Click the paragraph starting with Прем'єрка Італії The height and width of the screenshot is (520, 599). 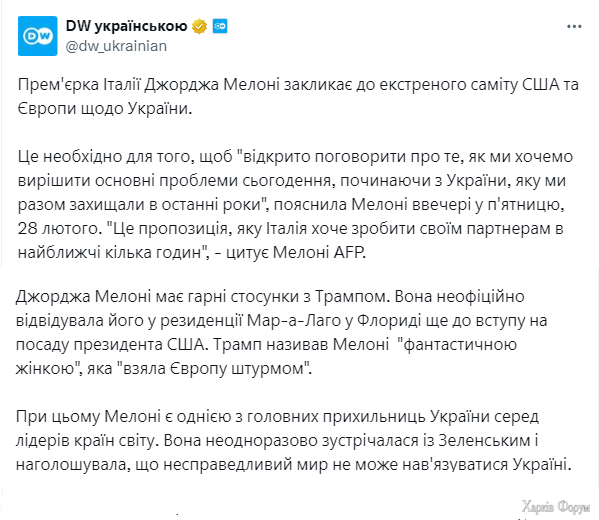pyautogui.click(x=298, y=96)
